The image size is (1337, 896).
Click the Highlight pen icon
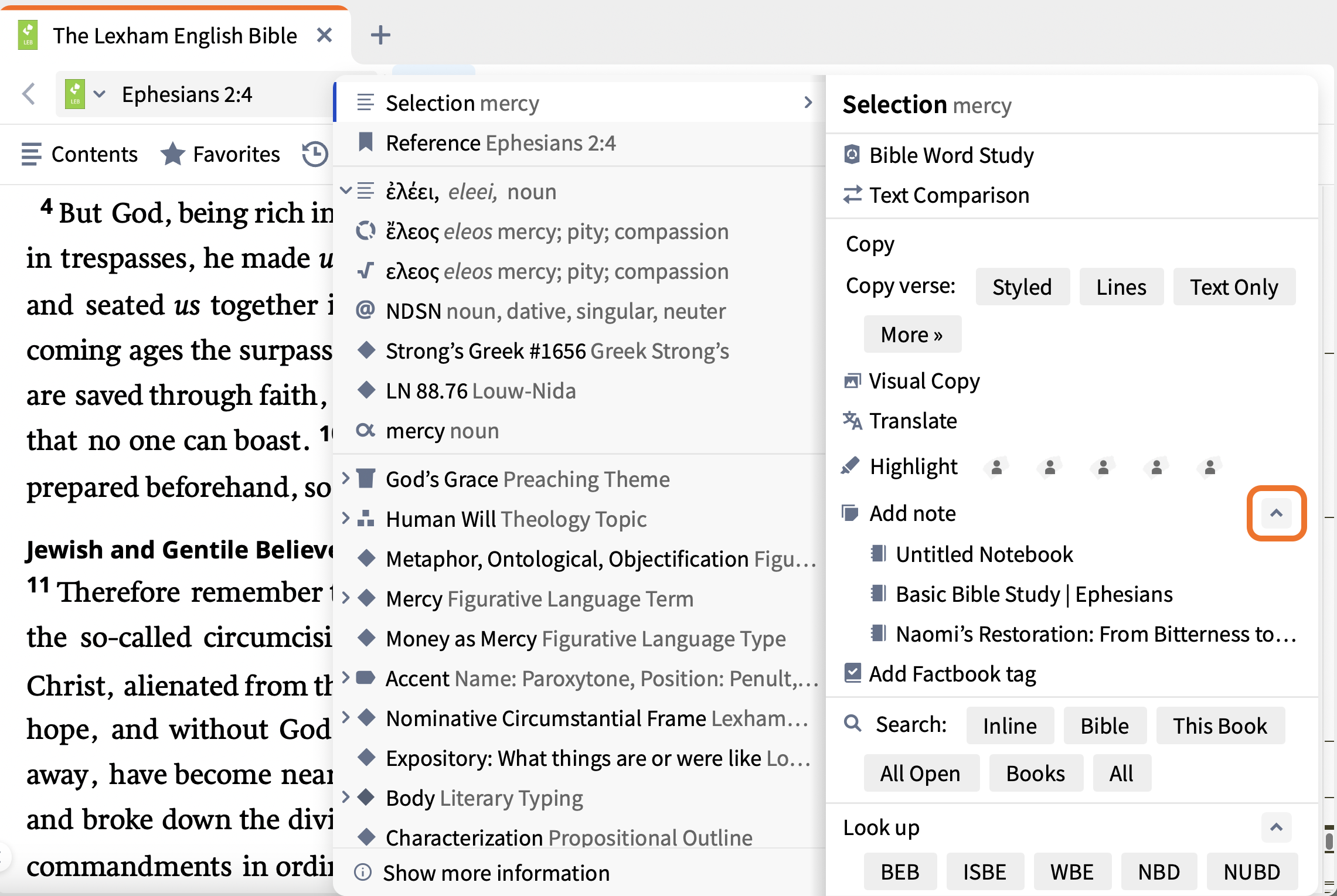pyautogui.click(x=850, y=466)
